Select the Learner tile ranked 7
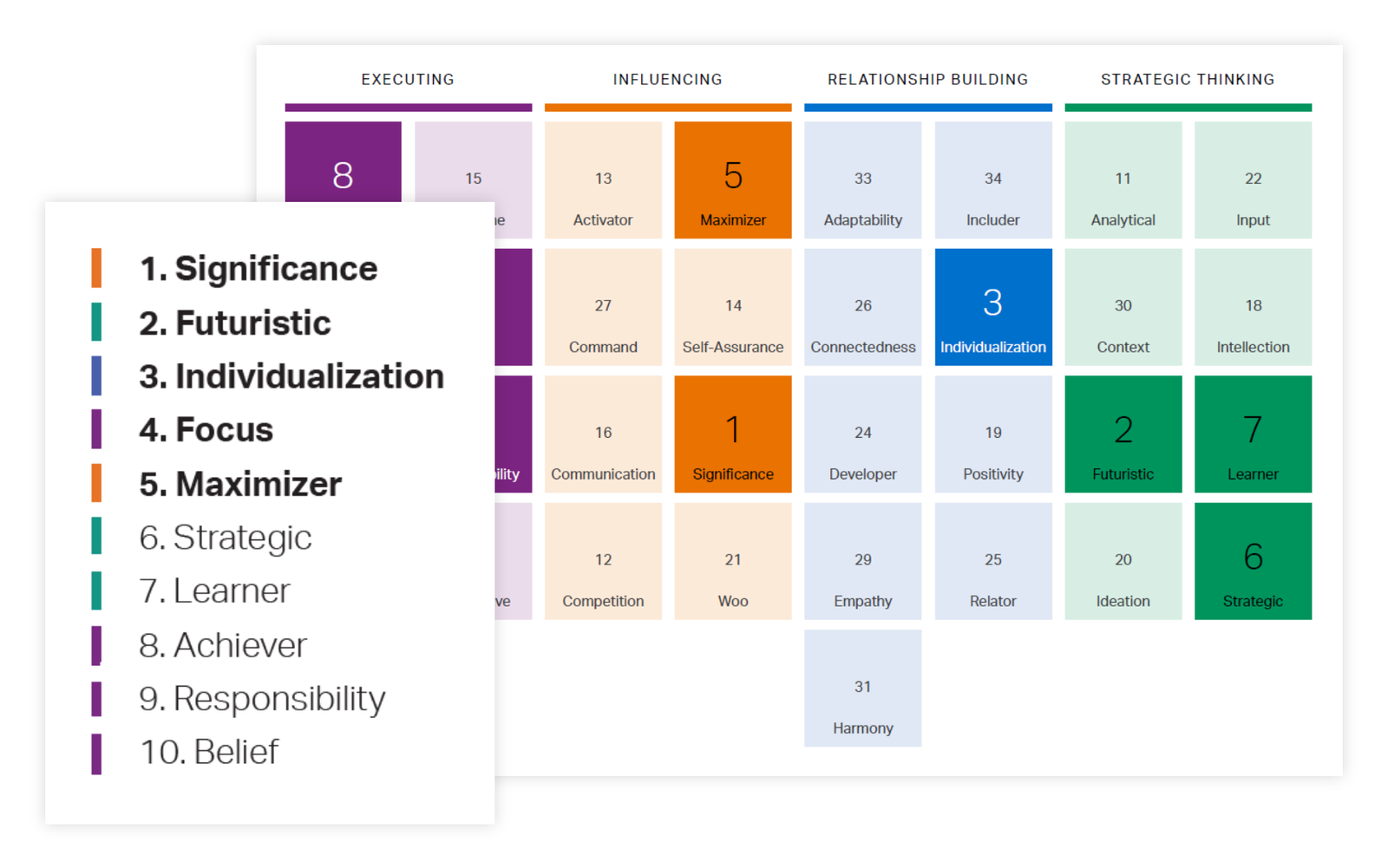This screenshot has height=868, width=1388. click(x=1252, y=434)
